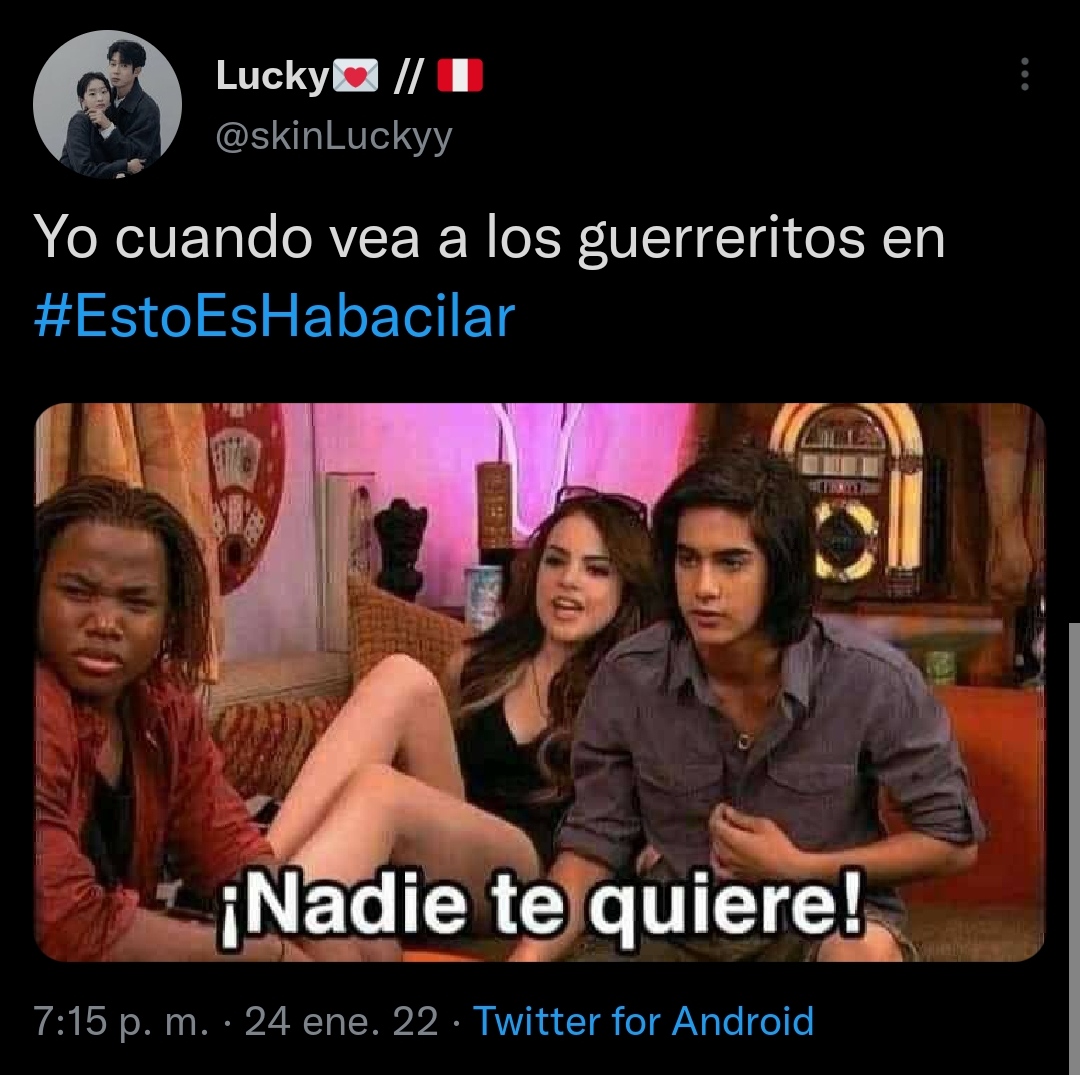The image size is (1080, 1075).
Task: Click the Peru flag emoji in name
Action: coord(460,75)
